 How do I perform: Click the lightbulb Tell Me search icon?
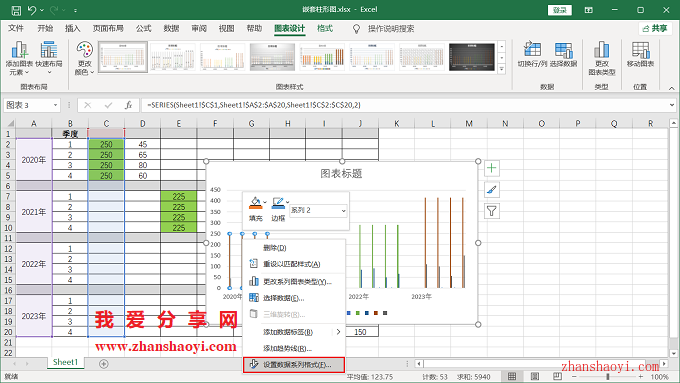click(356, 29)
